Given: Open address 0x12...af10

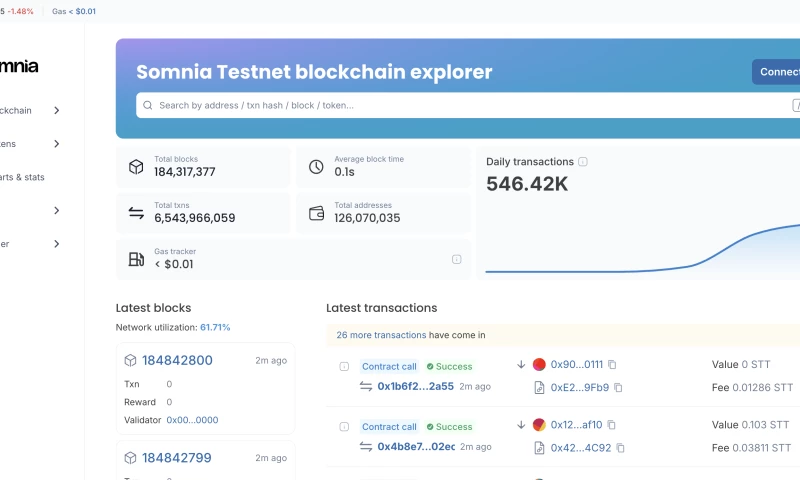Looking at the screenshot, I should pos(577,425).
